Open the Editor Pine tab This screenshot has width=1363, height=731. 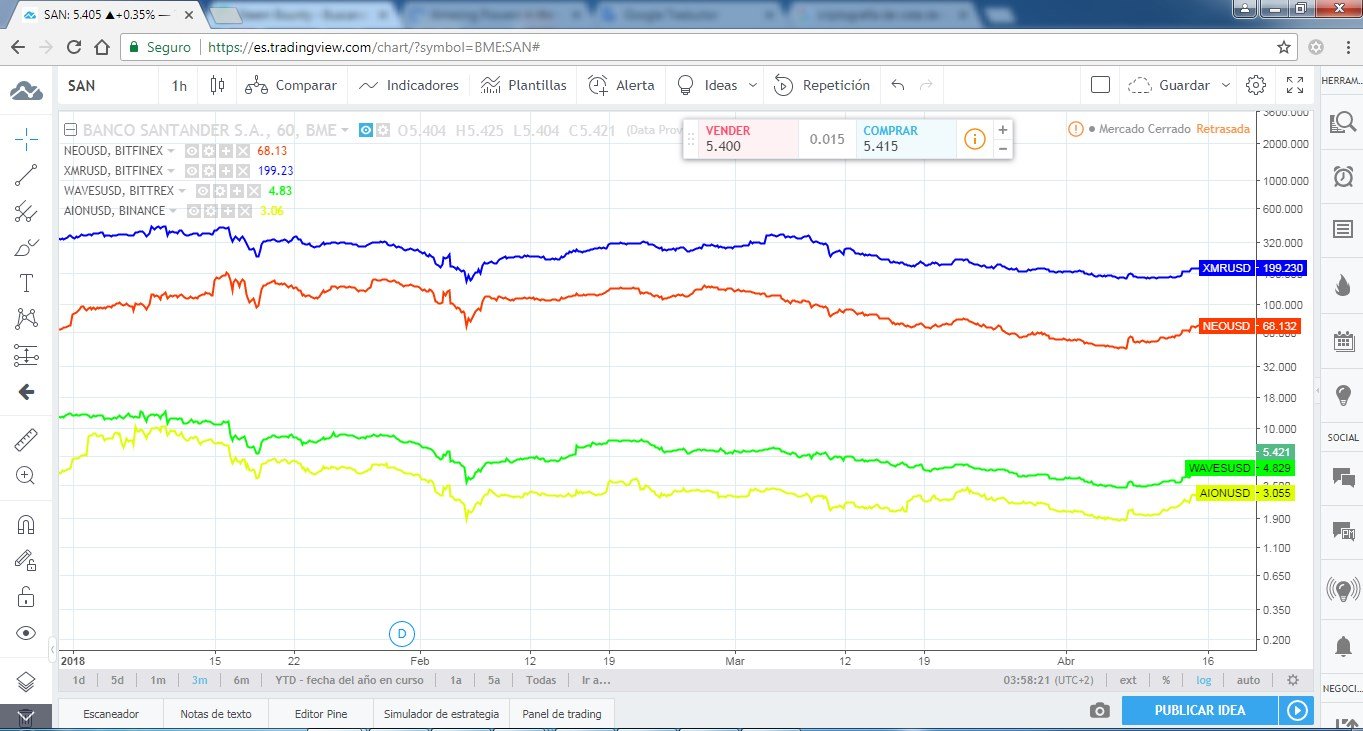321,714
